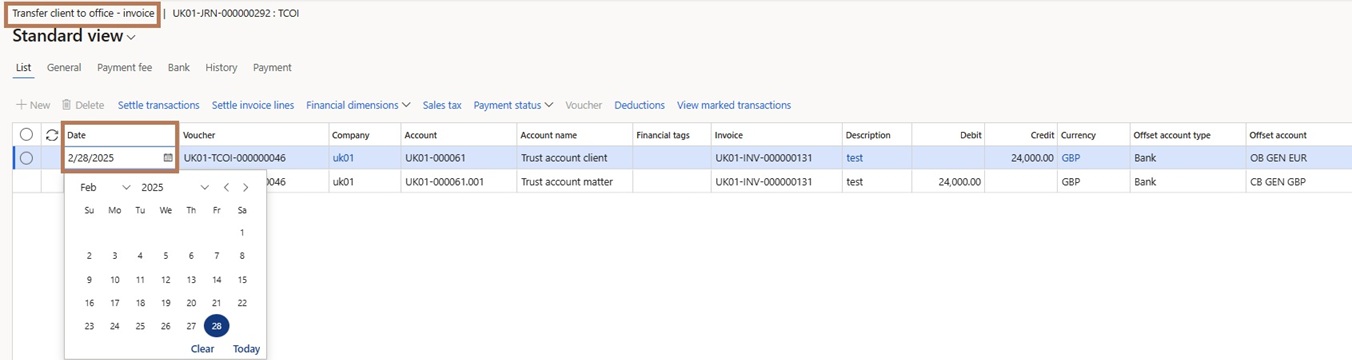
Task: Click invoice UK01-INV-000000131 in second row
Action: pyautogui.click(x=763, y=182)
